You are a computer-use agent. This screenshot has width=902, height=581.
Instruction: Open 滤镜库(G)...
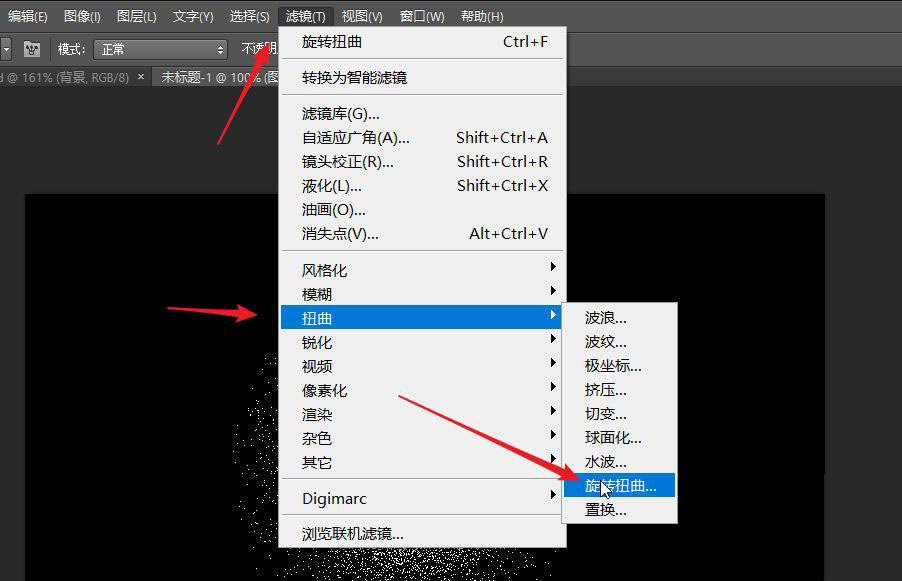[422, 114]
